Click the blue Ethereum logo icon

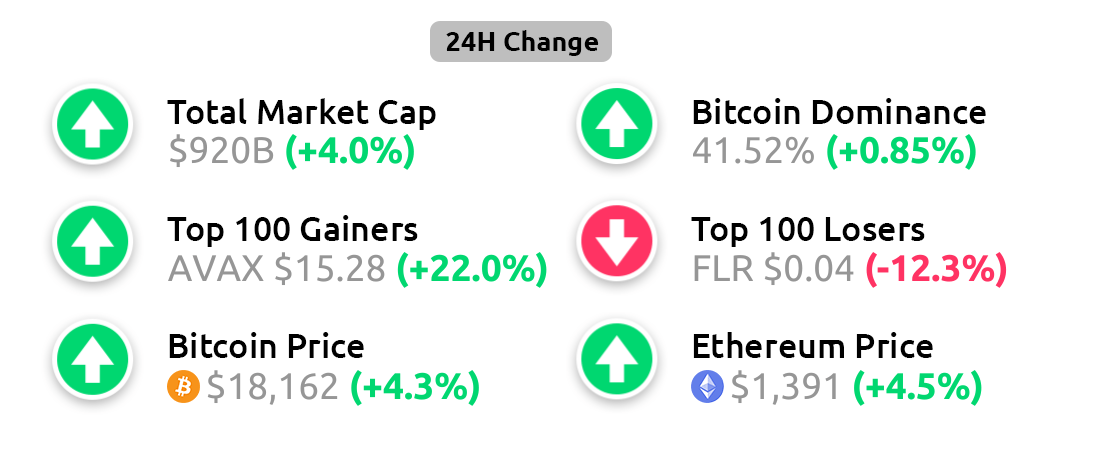707,387
